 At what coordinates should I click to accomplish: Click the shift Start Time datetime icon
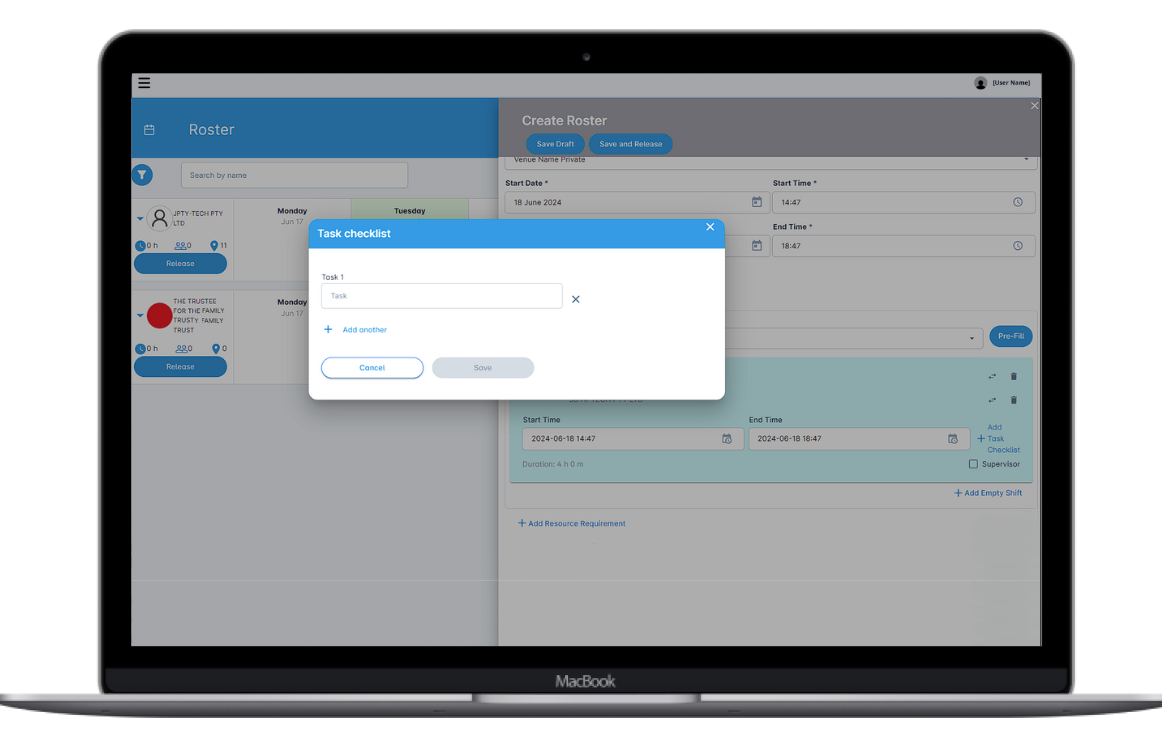pos(727,439)
